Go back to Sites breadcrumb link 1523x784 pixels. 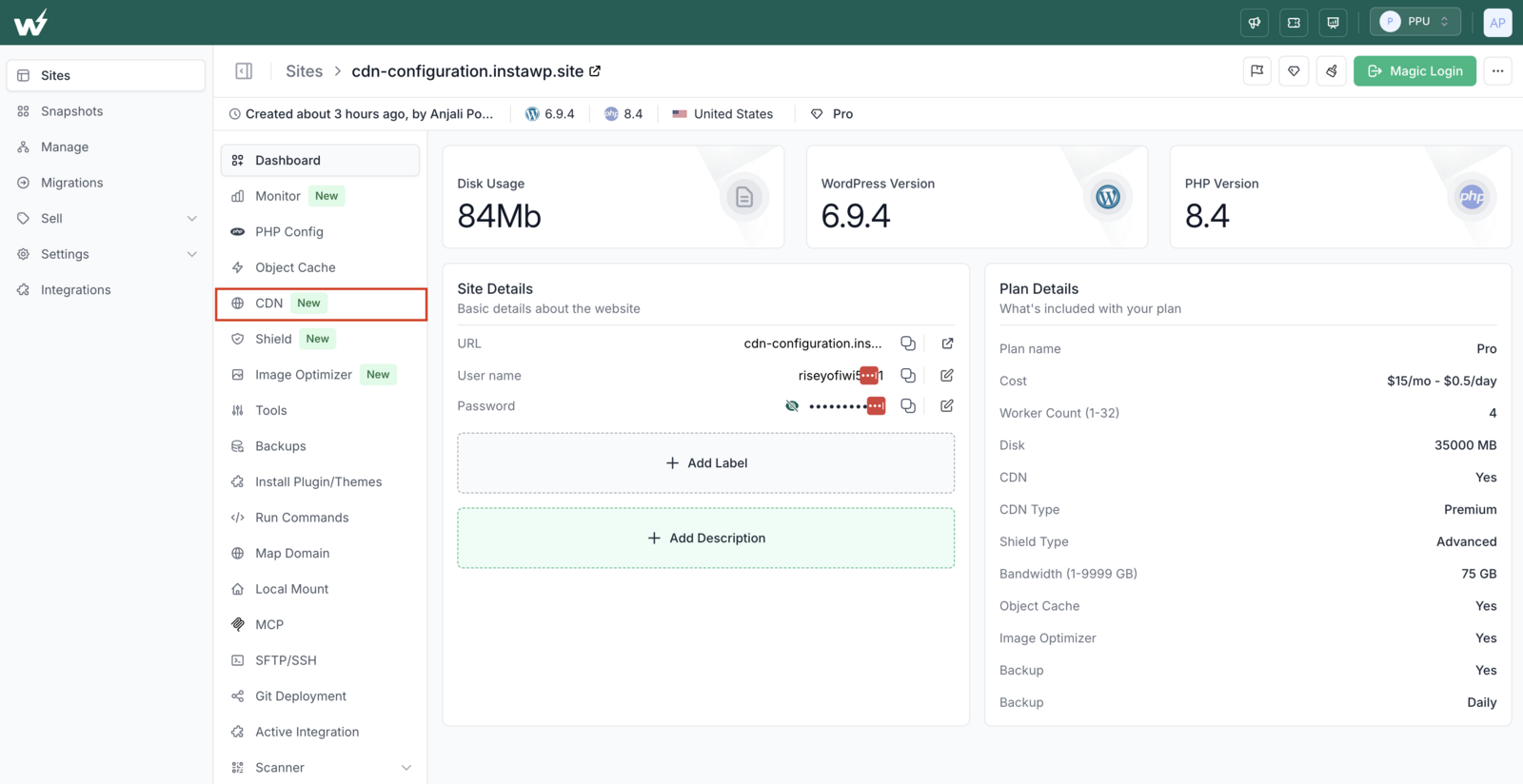(304, 71)
